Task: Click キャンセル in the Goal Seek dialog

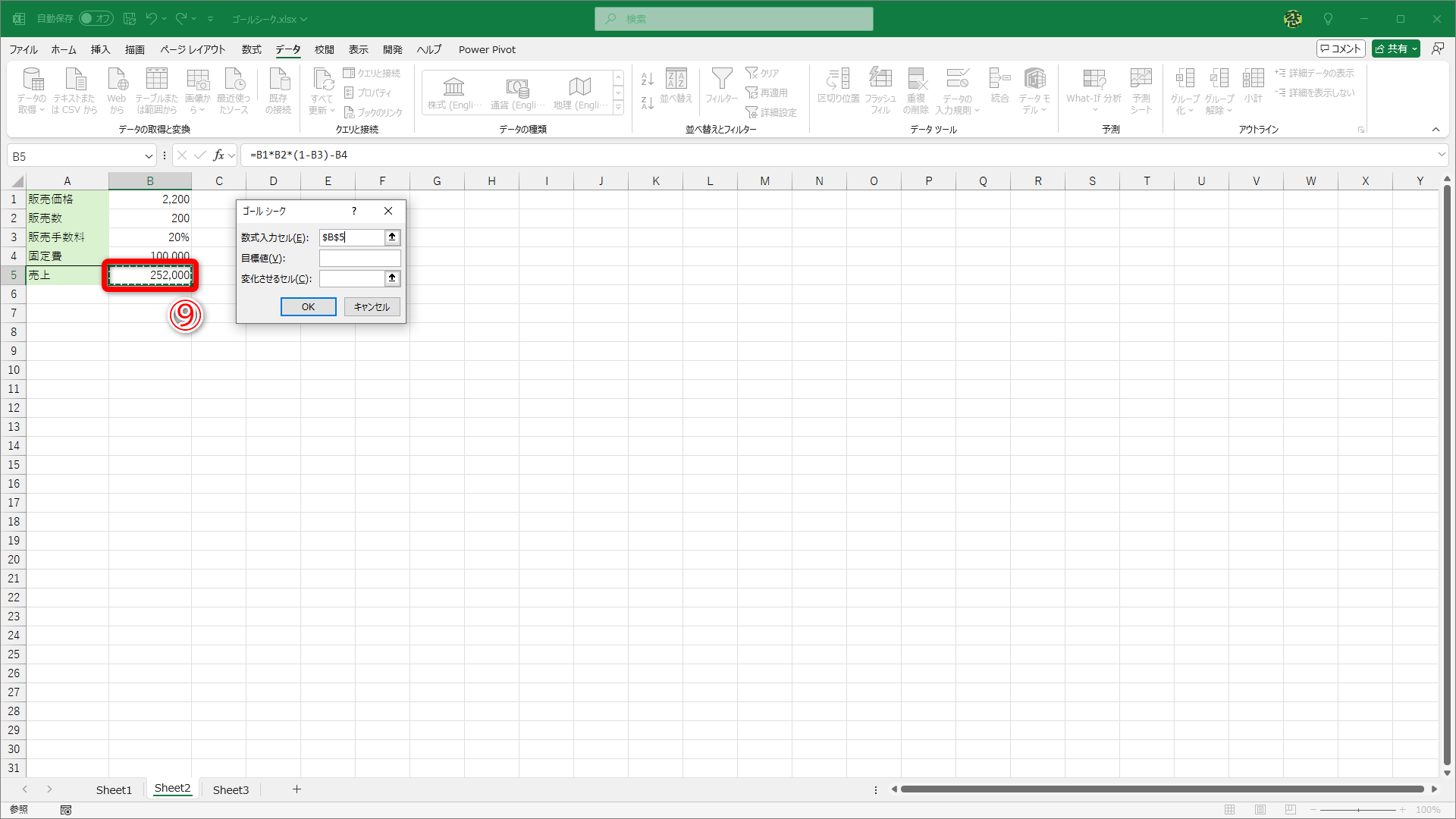Action: [372, 306]
